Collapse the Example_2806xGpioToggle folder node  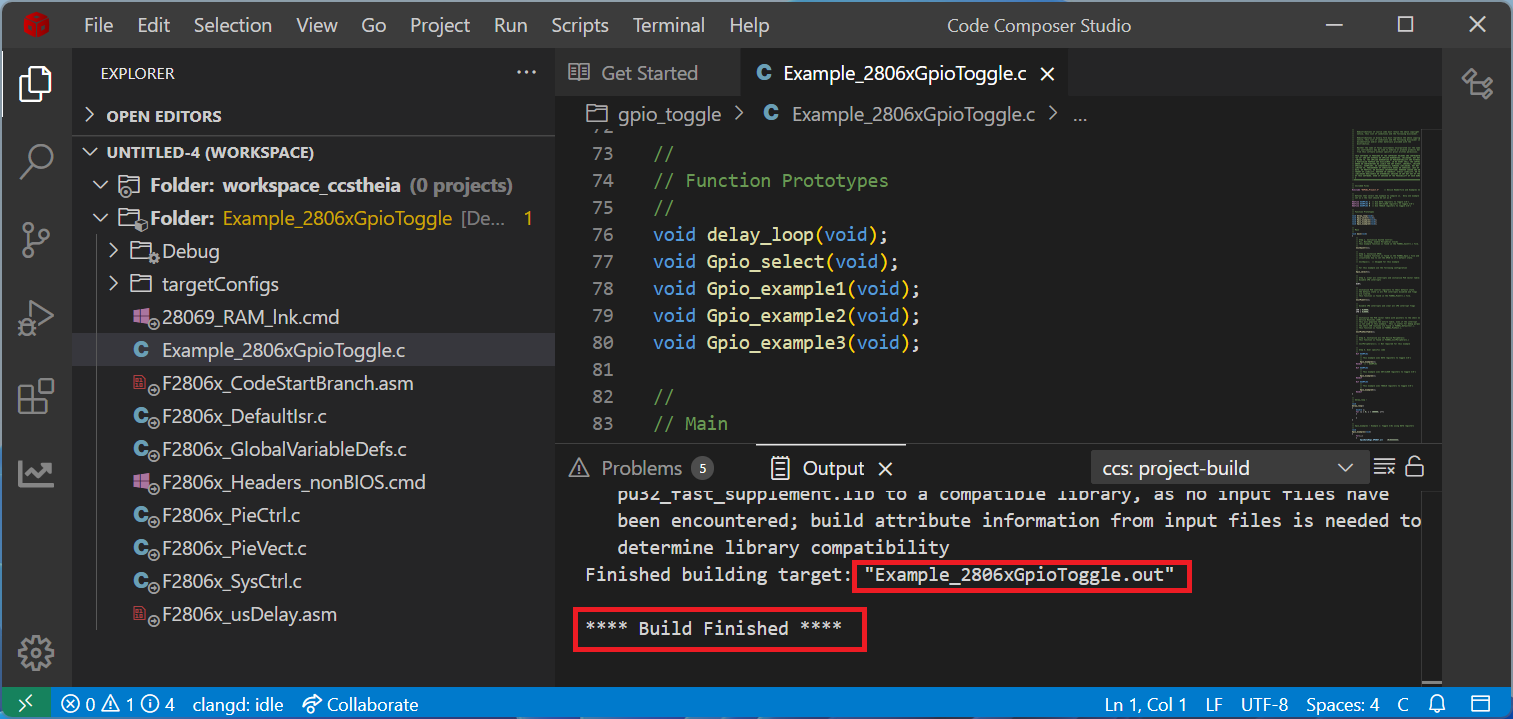(100, 218)
